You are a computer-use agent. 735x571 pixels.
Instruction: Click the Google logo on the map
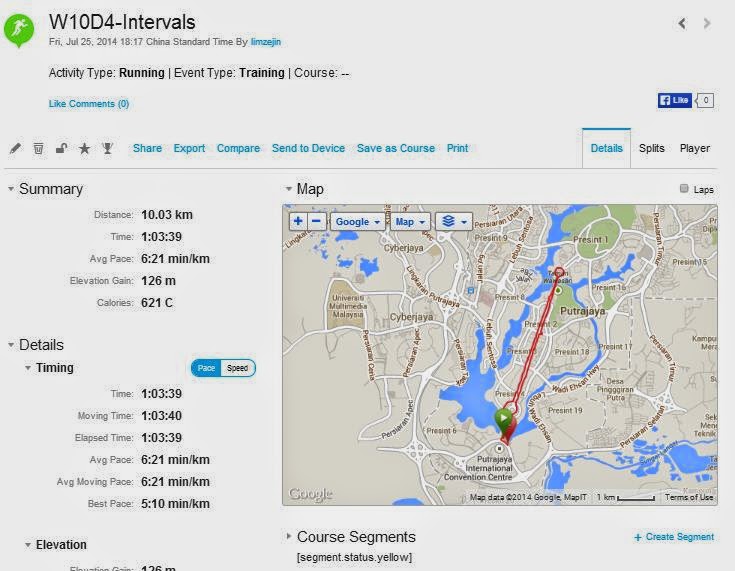pyautogui.click(x=310, y=494)
